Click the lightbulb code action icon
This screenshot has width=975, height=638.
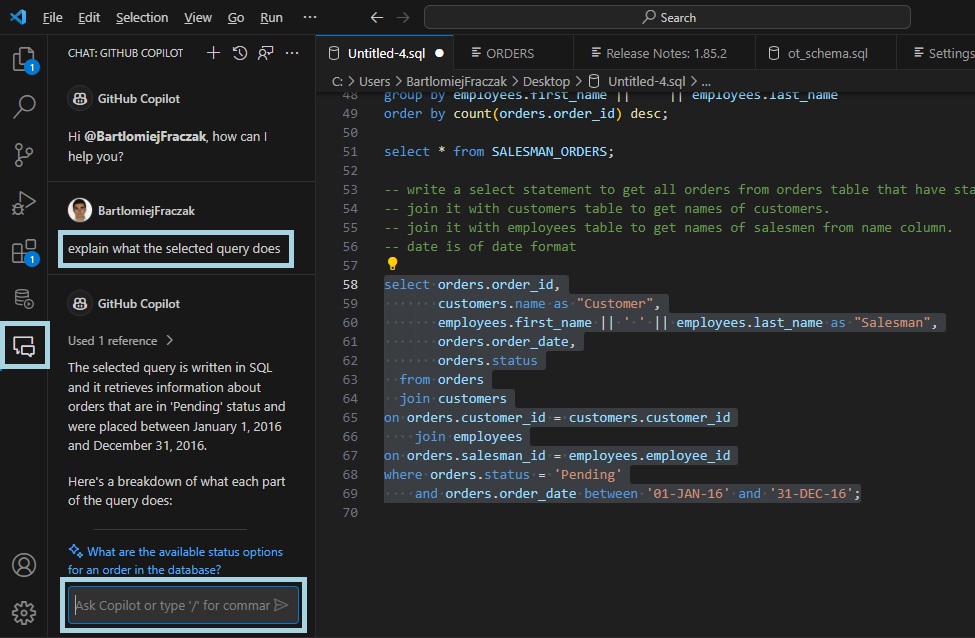pos(392,264)
